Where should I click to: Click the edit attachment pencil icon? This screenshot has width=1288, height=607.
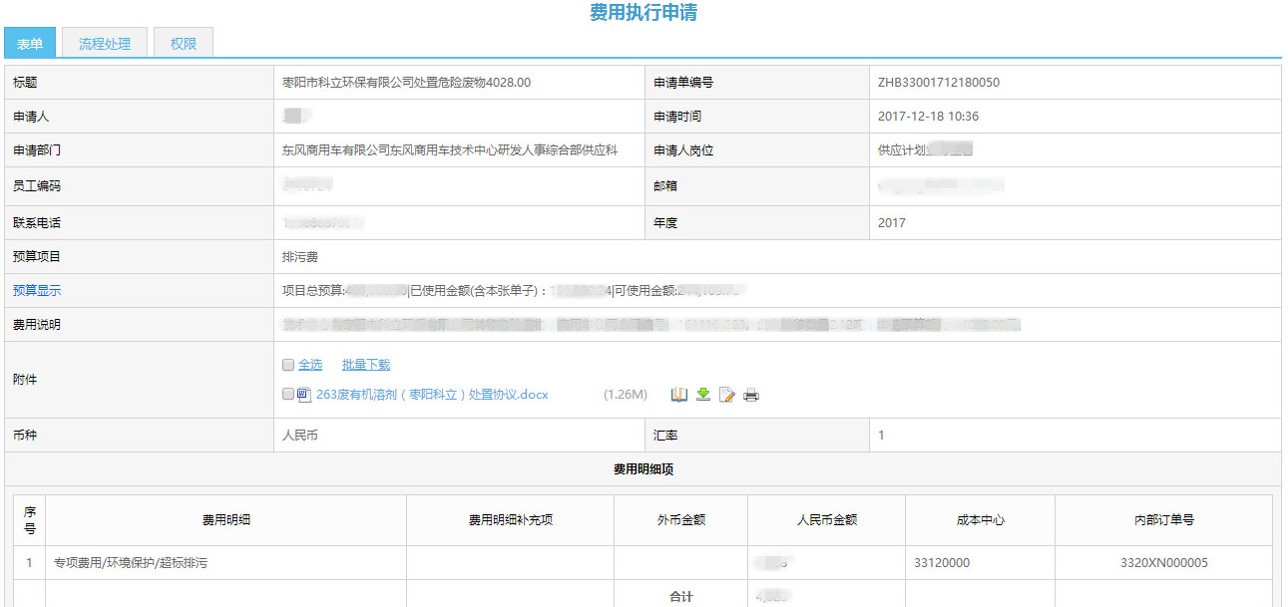click(x=727, y=395)
